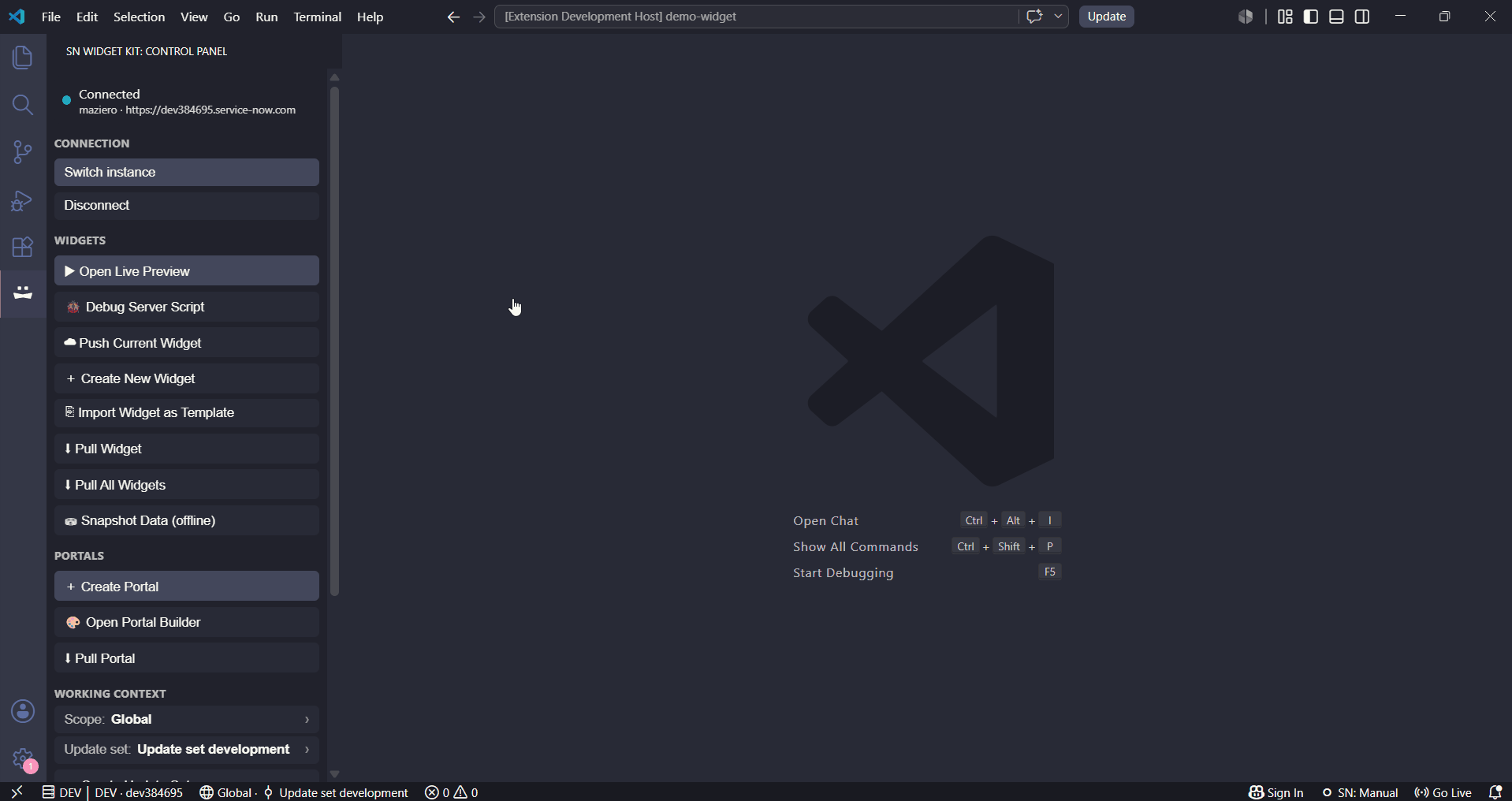Open the Go menu
The height and width of the screenshot is (801, 1512).
coord(232,17)
